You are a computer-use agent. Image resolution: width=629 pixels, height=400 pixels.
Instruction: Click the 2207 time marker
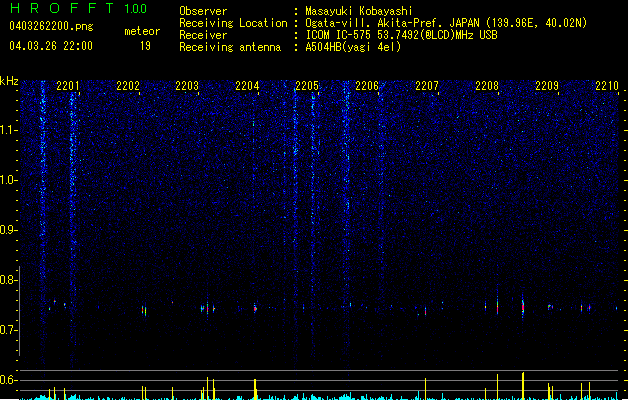pyautogui.click(x=427, y=86)
